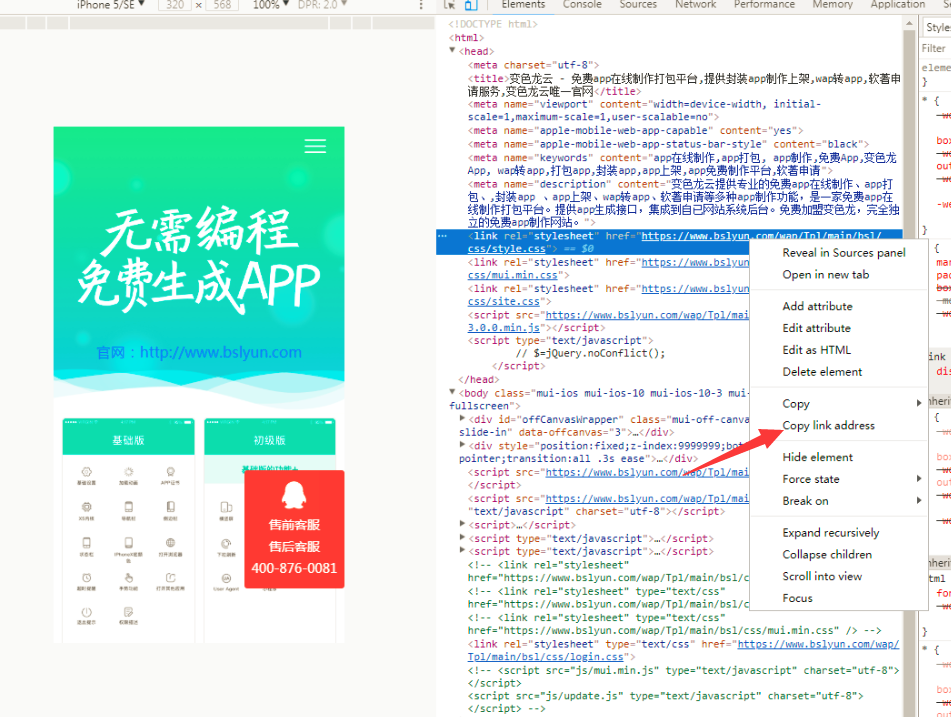Expand the offCanvasWrapper div node

point(462,418)
